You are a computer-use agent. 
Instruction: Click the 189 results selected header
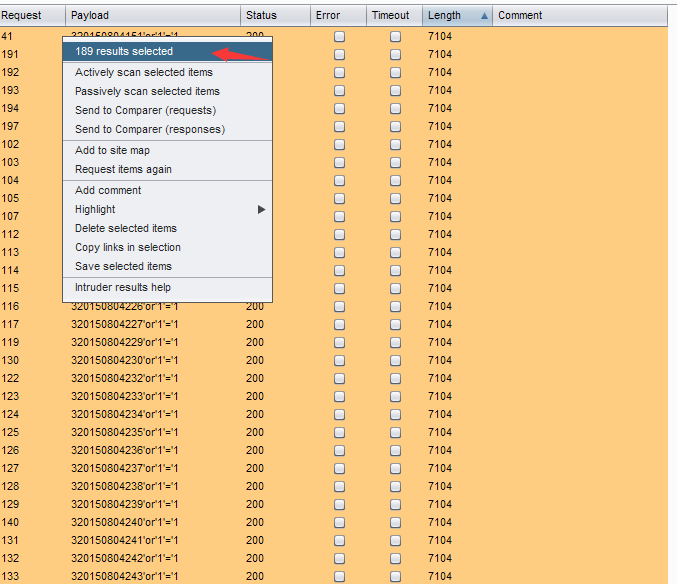point(168,51)
